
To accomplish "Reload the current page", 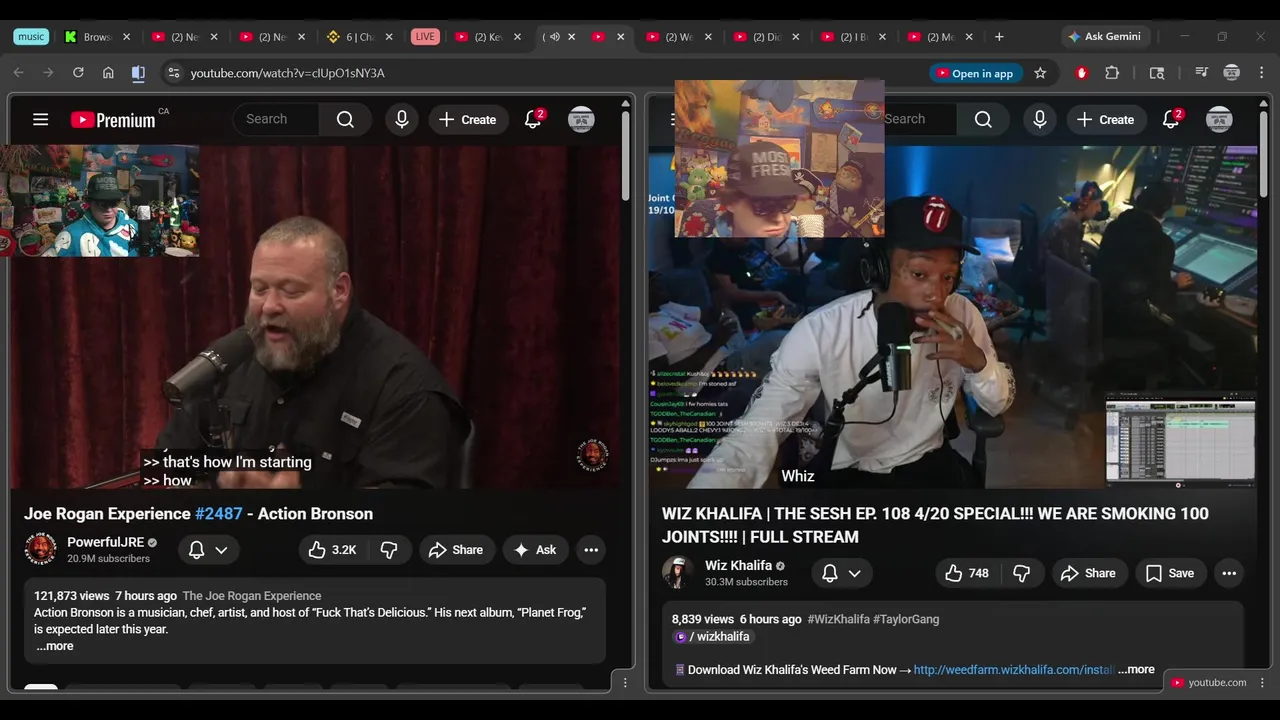I will coord(78,73).
